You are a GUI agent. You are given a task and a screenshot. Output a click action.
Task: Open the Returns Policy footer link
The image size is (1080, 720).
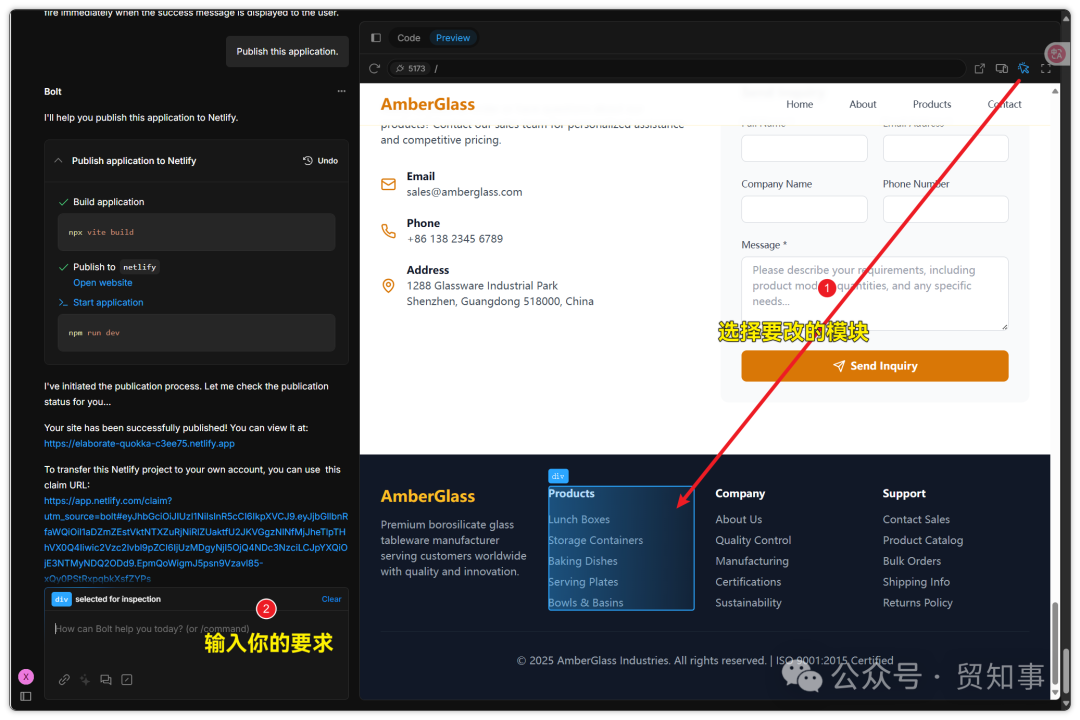click(917, 602)
